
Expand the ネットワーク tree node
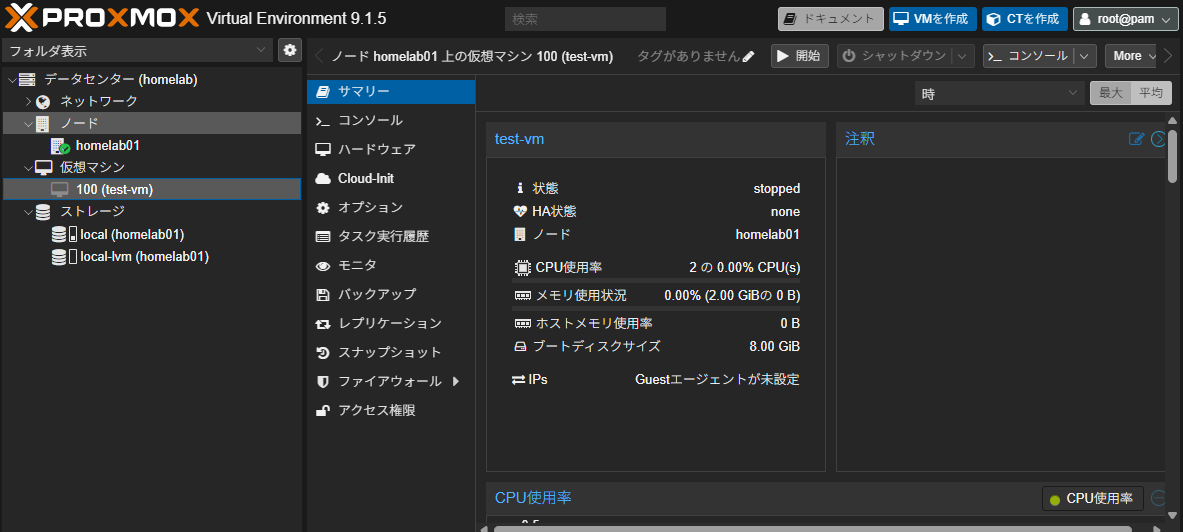coord(29,101)
